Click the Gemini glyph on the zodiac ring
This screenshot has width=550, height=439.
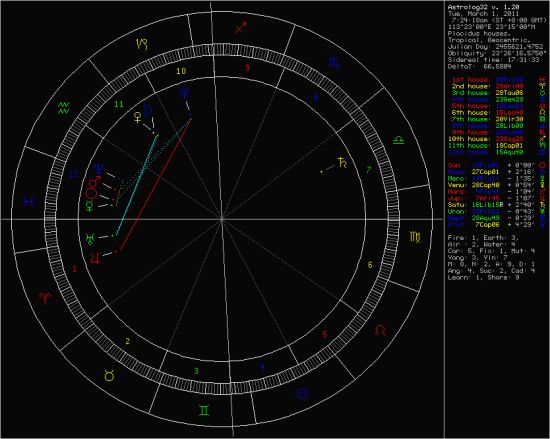(x=204, y=410)
